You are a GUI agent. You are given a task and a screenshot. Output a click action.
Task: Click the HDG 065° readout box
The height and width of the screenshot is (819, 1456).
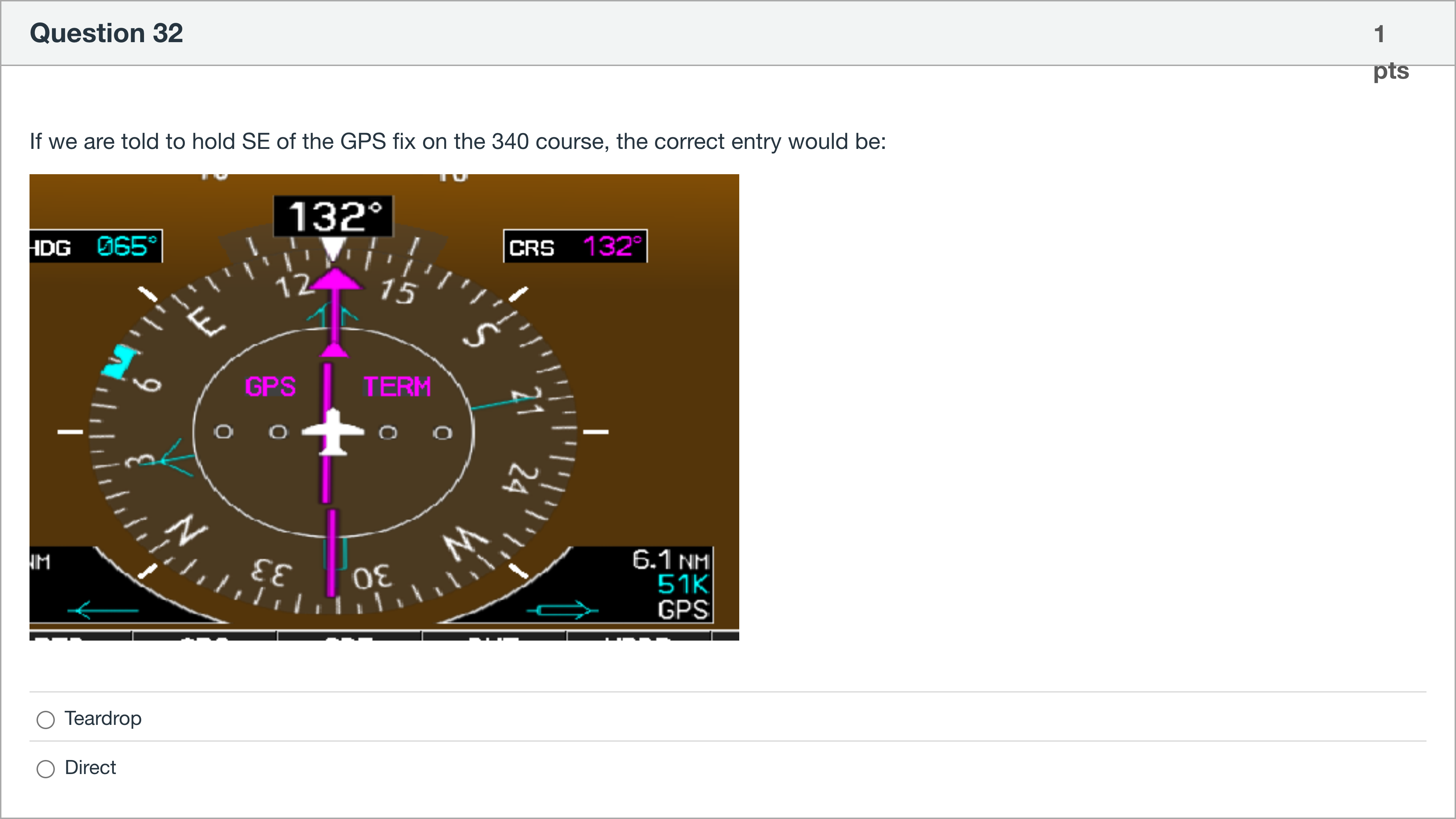tap(95, 247)
